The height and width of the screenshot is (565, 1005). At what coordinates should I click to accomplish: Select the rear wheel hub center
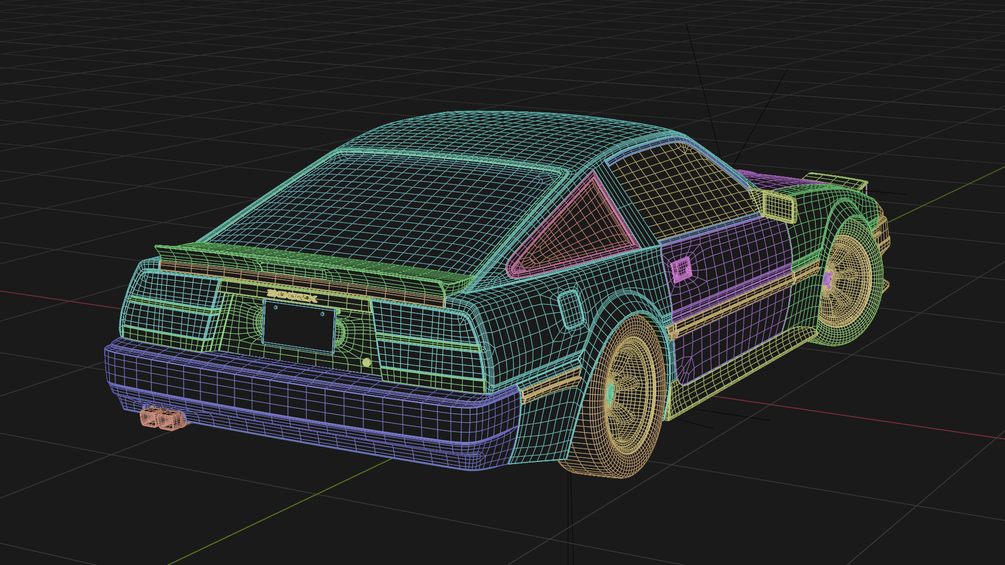pos(610,392)
